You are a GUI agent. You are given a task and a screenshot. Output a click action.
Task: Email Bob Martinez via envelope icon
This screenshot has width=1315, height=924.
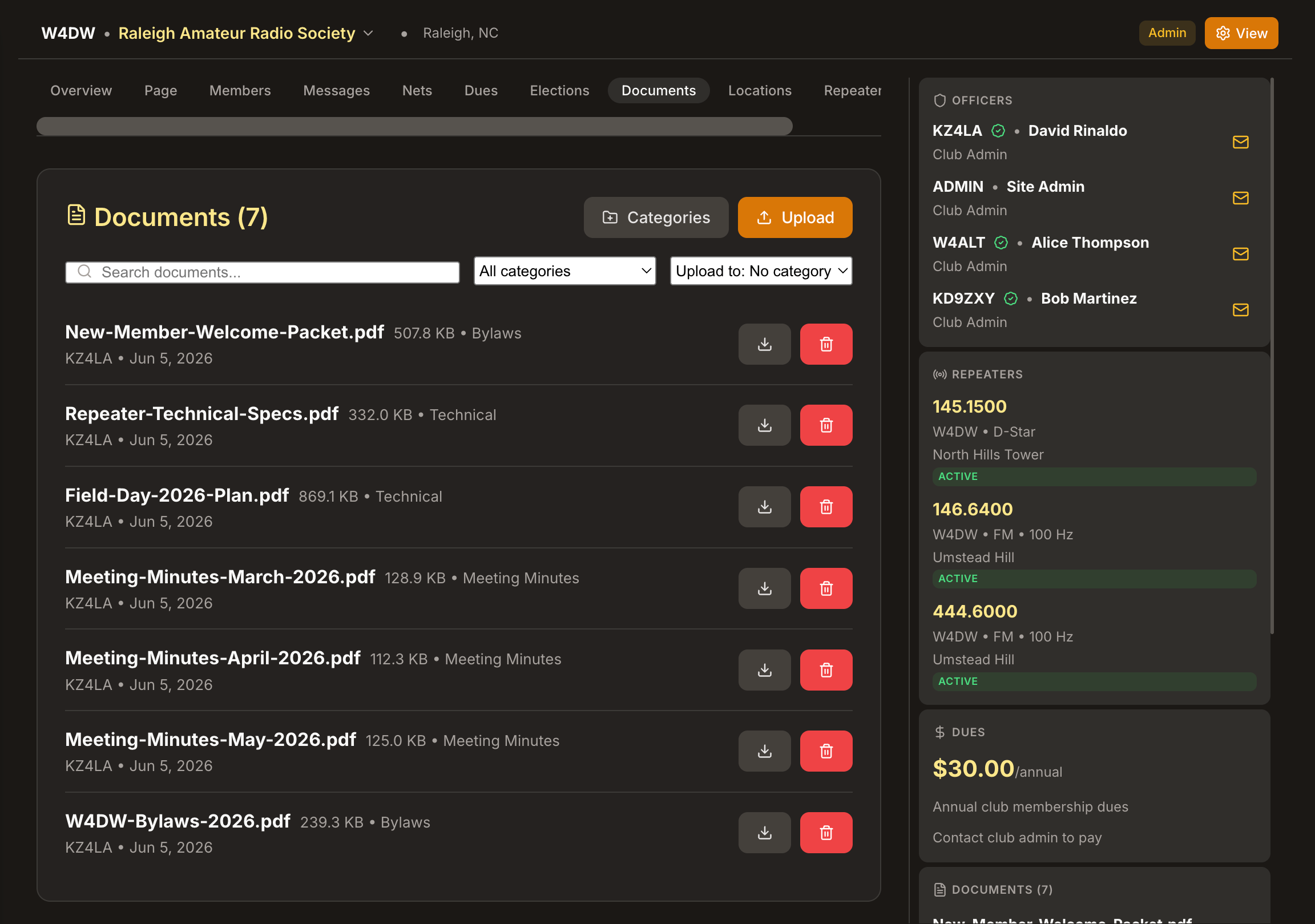(x=1240, y=310)
